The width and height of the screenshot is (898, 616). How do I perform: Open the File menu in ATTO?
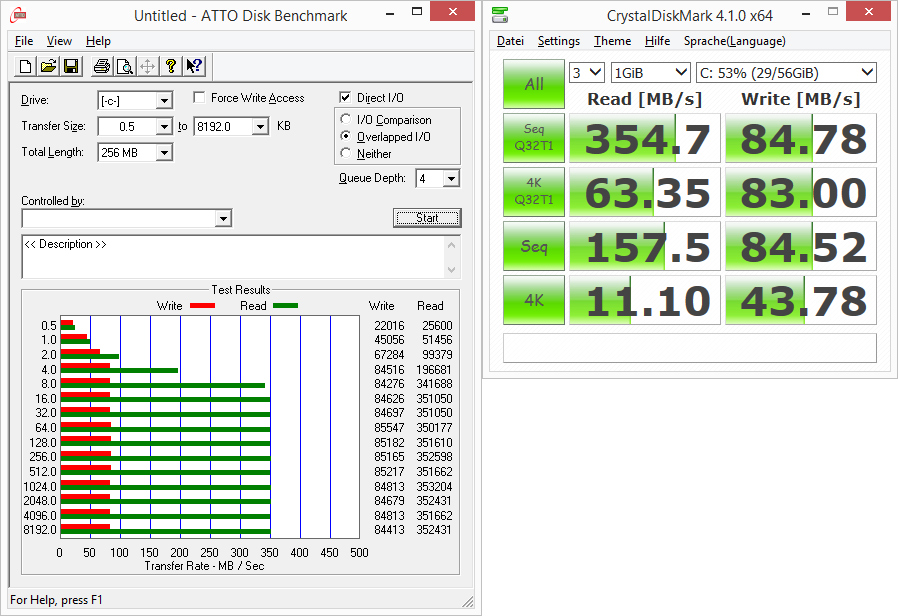(23, 41)
